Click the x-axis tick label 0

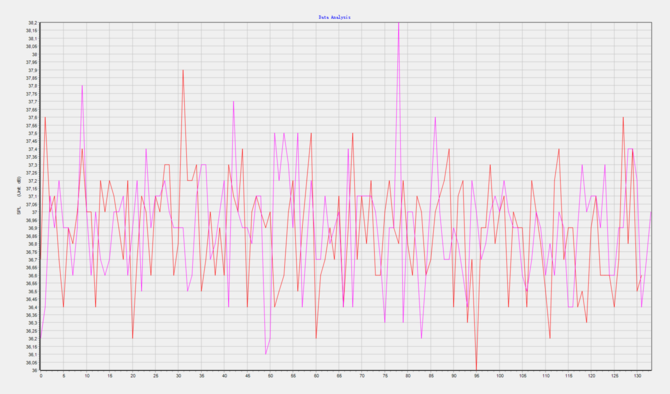point(41,376)
